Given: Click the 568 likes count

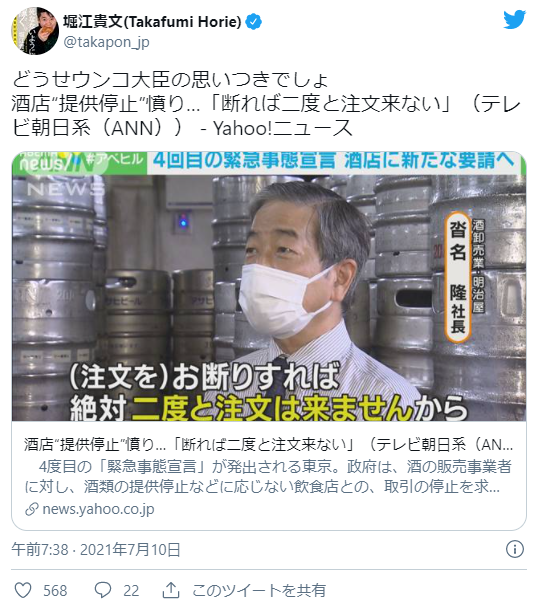Looking at the screenshot, I should tap(55, 591).
